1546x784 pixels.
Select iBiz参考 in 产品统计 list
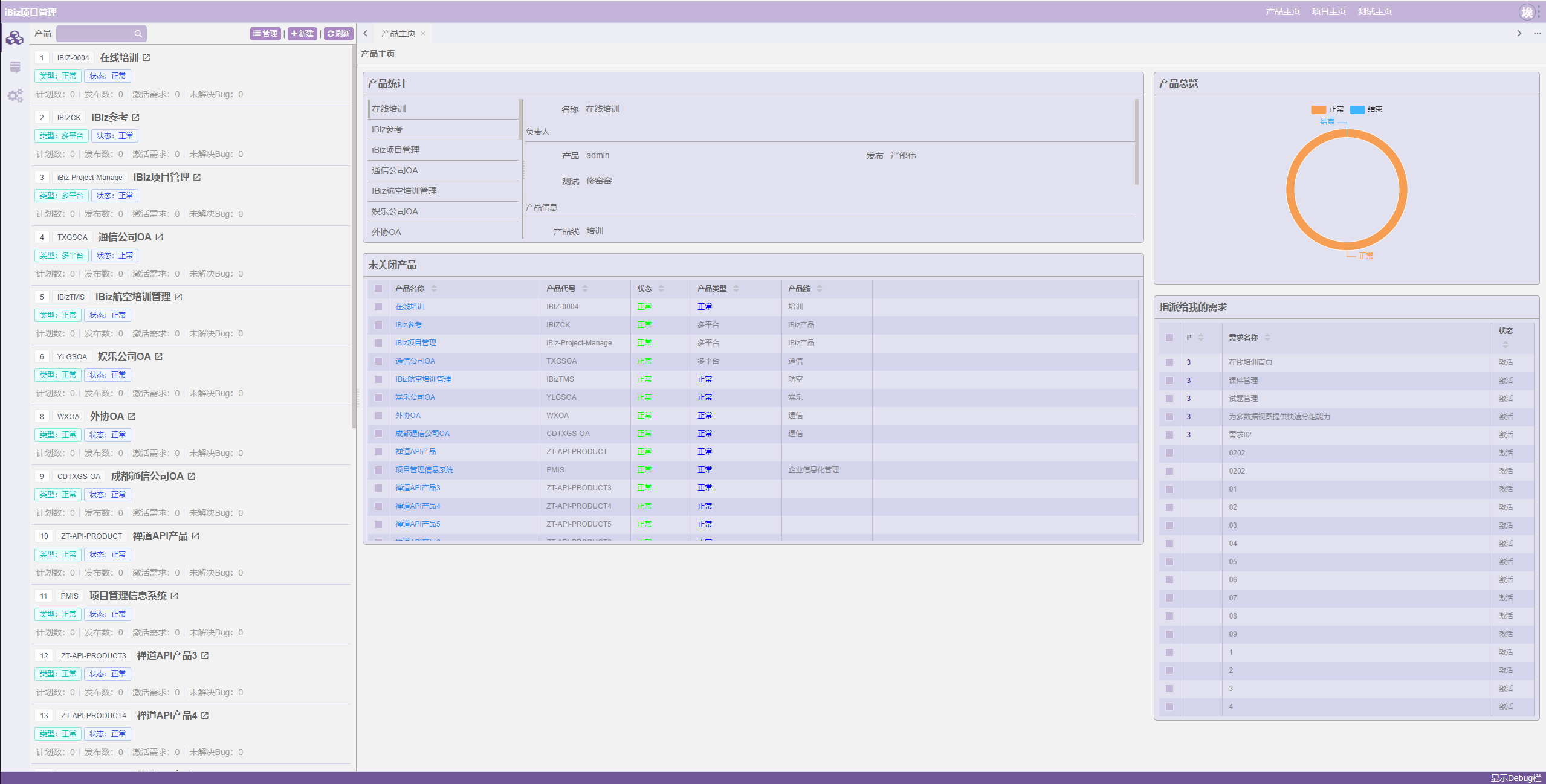point(444,130)
